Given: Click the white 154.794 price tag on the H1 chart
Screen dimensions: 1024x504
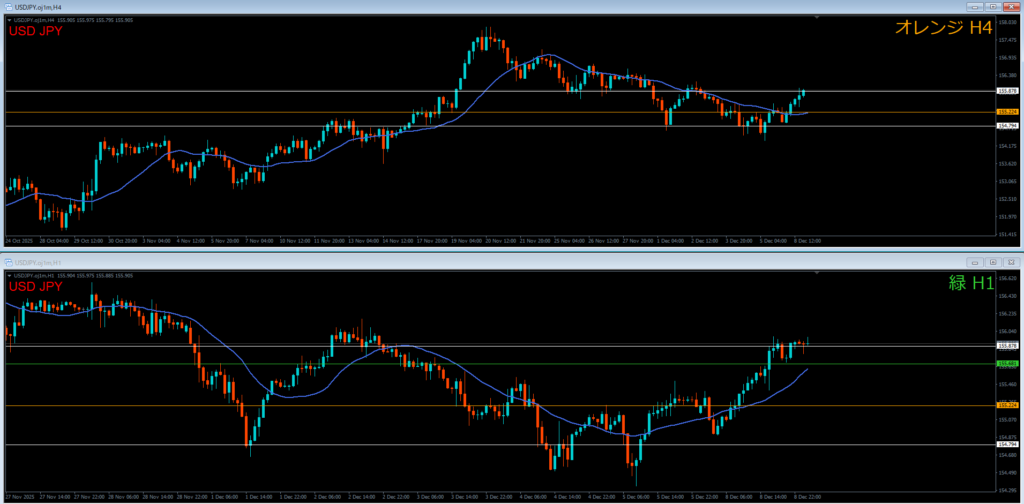Looking at the screenshot, I should [1007, 444].
